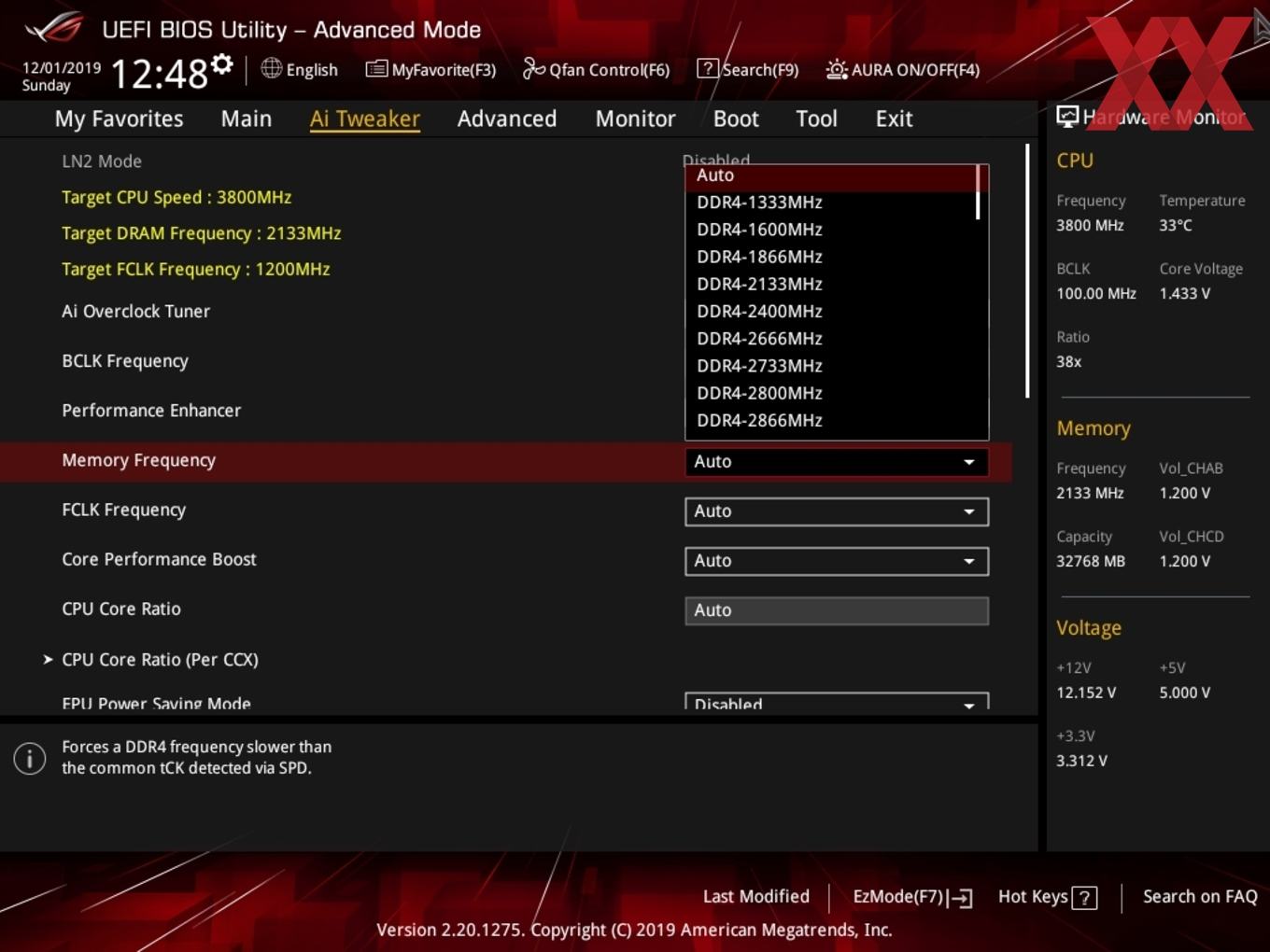1270x952 pixels.
Task: Open the Memory Frequency dropdown
Action: click(837, 461)
